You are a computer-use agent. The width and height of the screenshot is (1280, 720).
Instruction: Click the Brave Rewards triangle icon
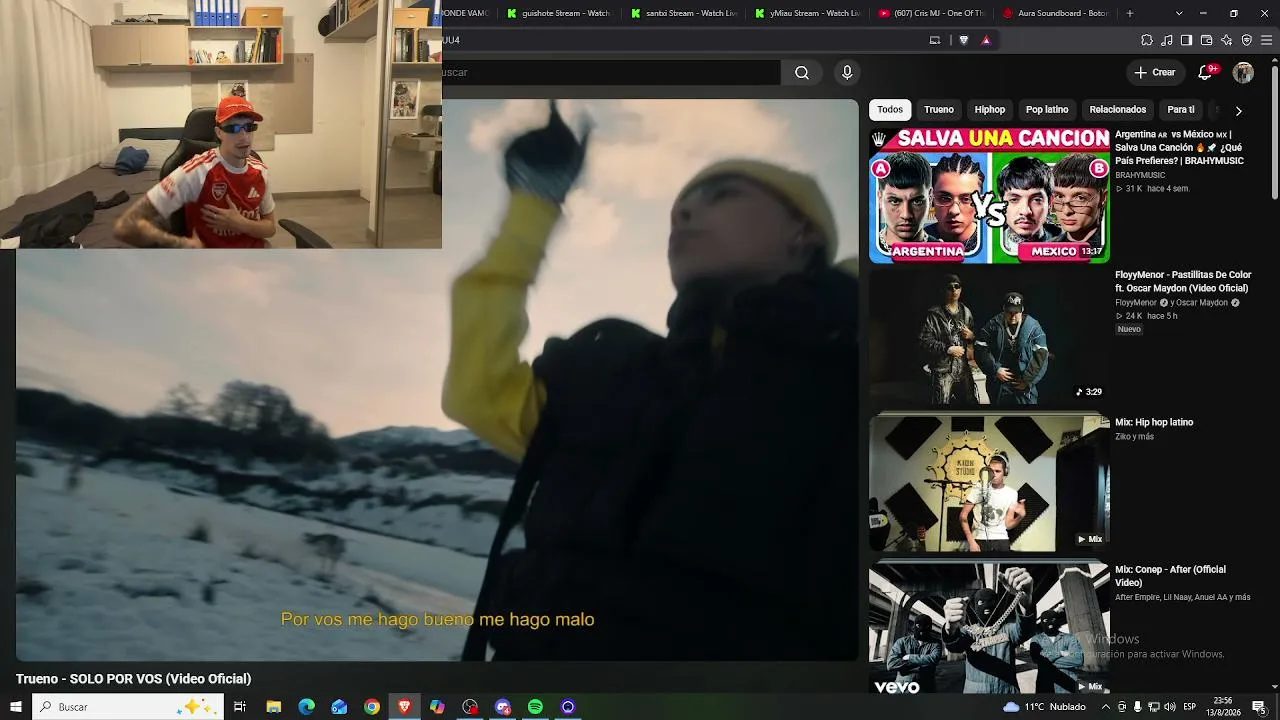(x=986, y=40)
